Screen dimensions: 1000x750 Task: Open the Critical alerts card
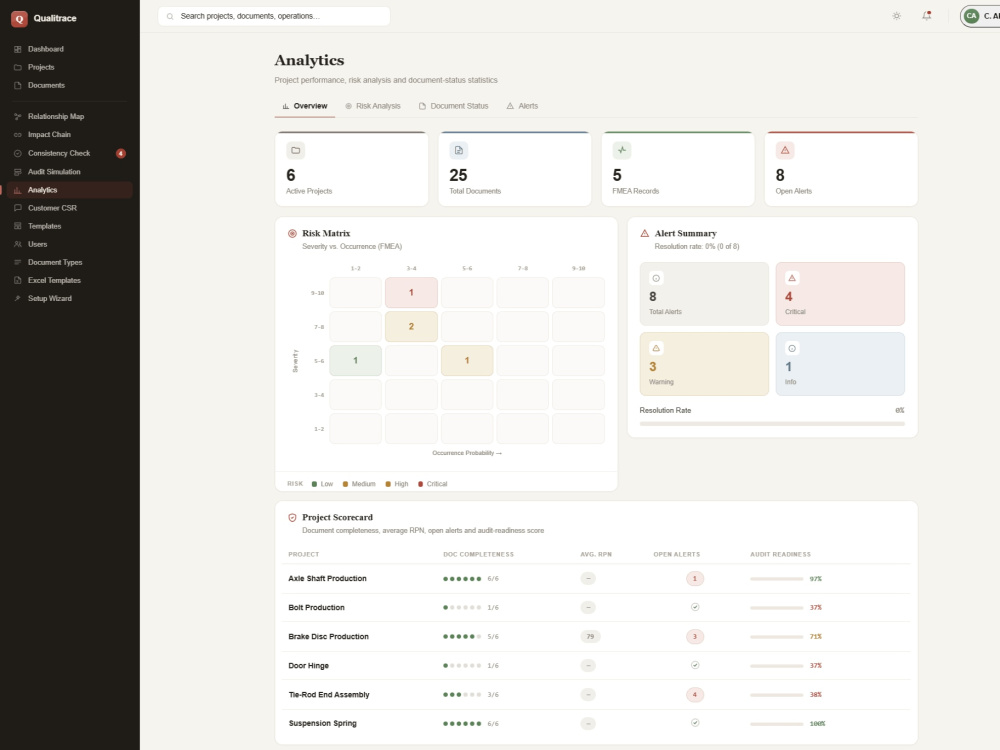coord(840,294)
